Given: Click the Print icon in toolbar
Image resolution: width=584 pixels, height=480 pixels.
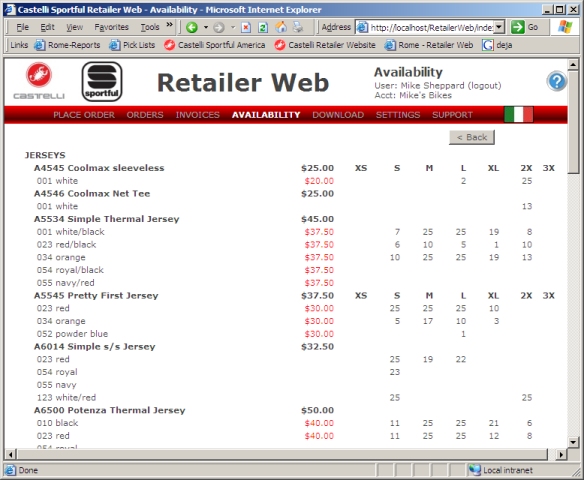Looking at the screenshot, I should click(298, 27).
